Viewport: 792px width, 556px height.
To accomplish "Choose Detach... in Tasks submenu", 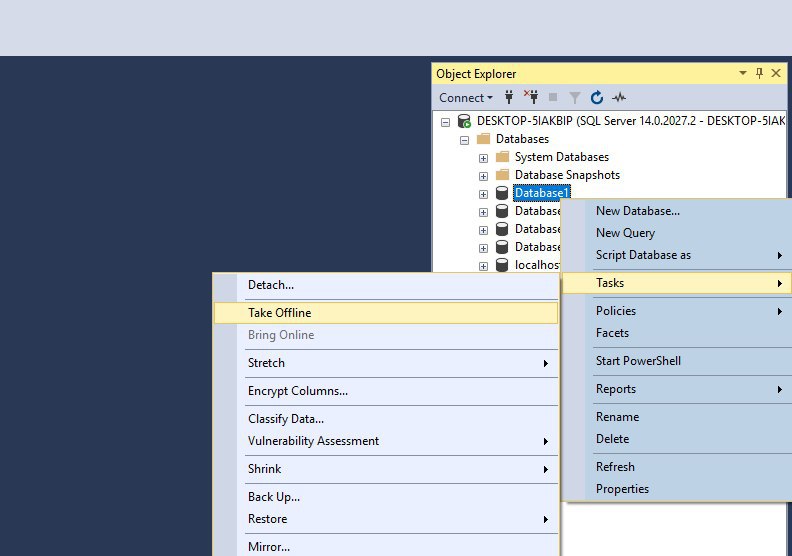I will 386,285.
